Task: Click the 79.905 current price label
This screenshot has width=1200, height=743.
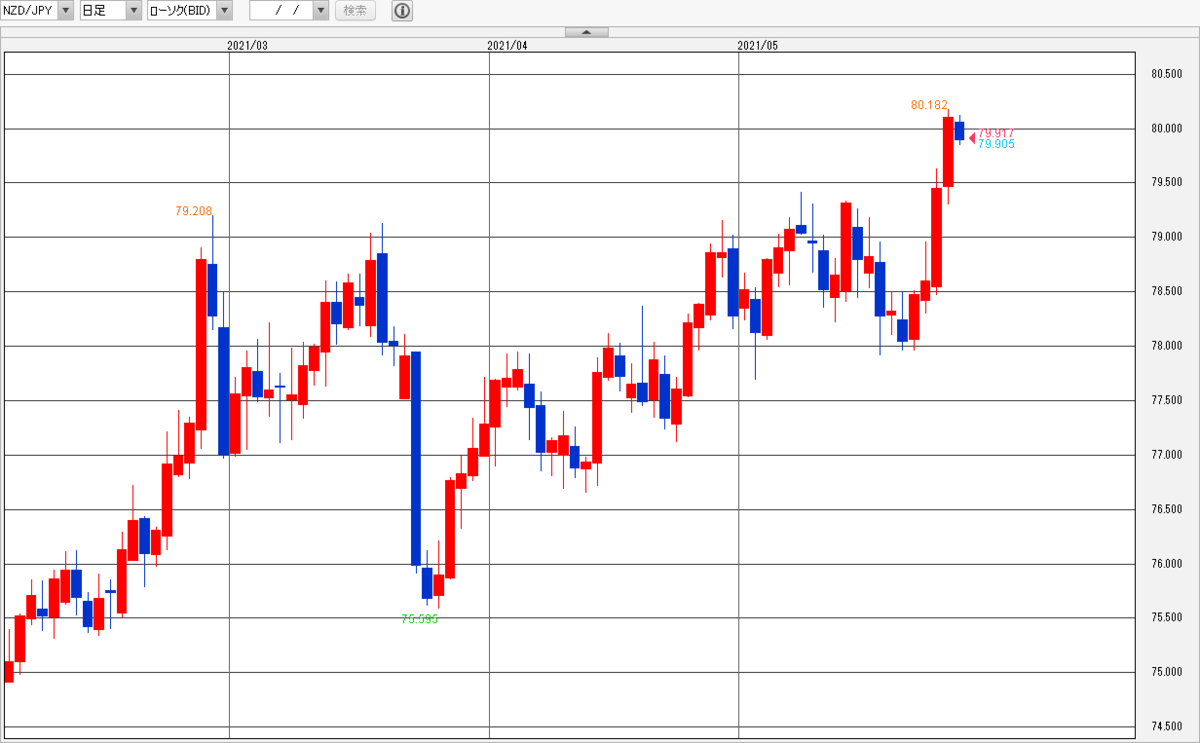Action: click(996, 144)
